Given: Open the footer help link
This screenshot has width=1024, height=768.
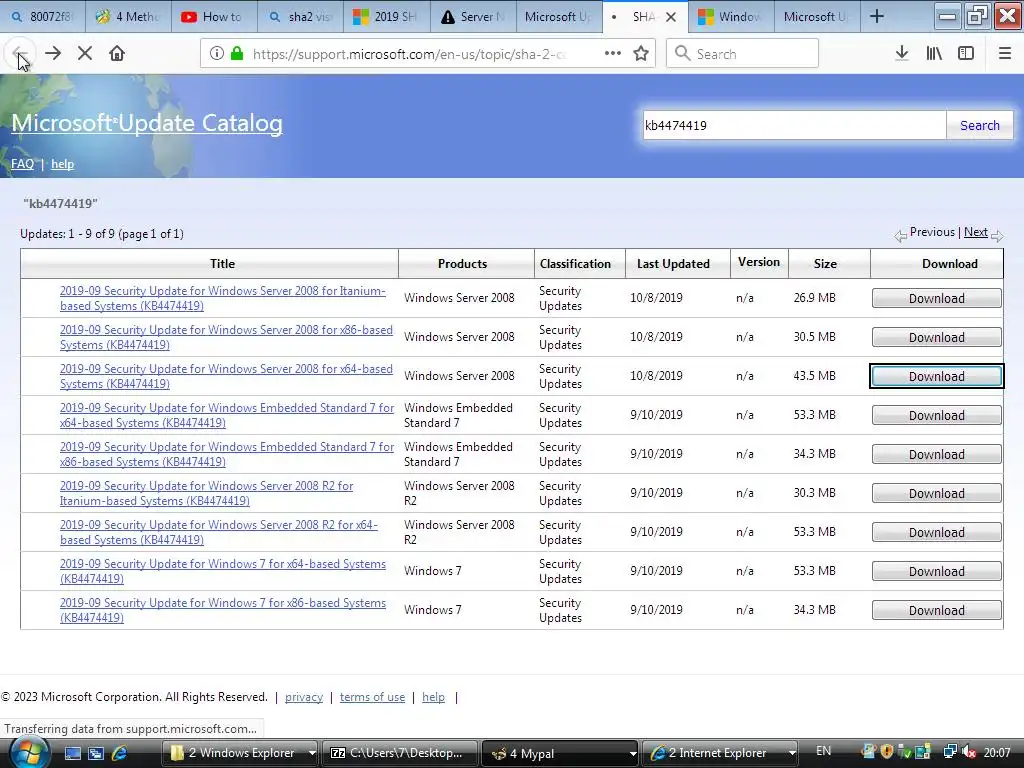Looking at the screenshot, I should 433,697.
